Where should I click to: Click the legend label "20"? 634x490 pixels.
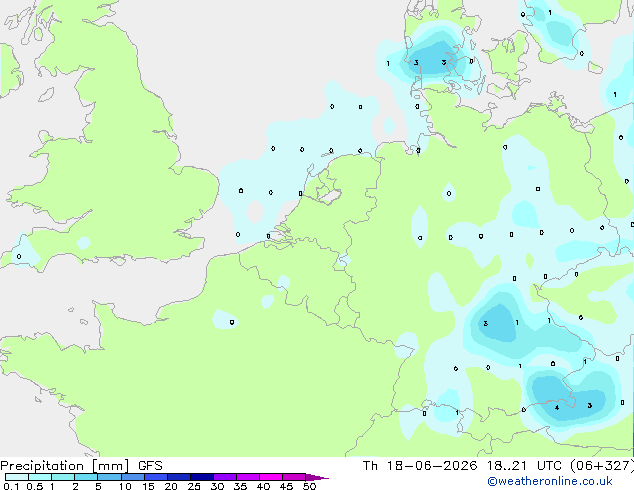coord(171,486)
